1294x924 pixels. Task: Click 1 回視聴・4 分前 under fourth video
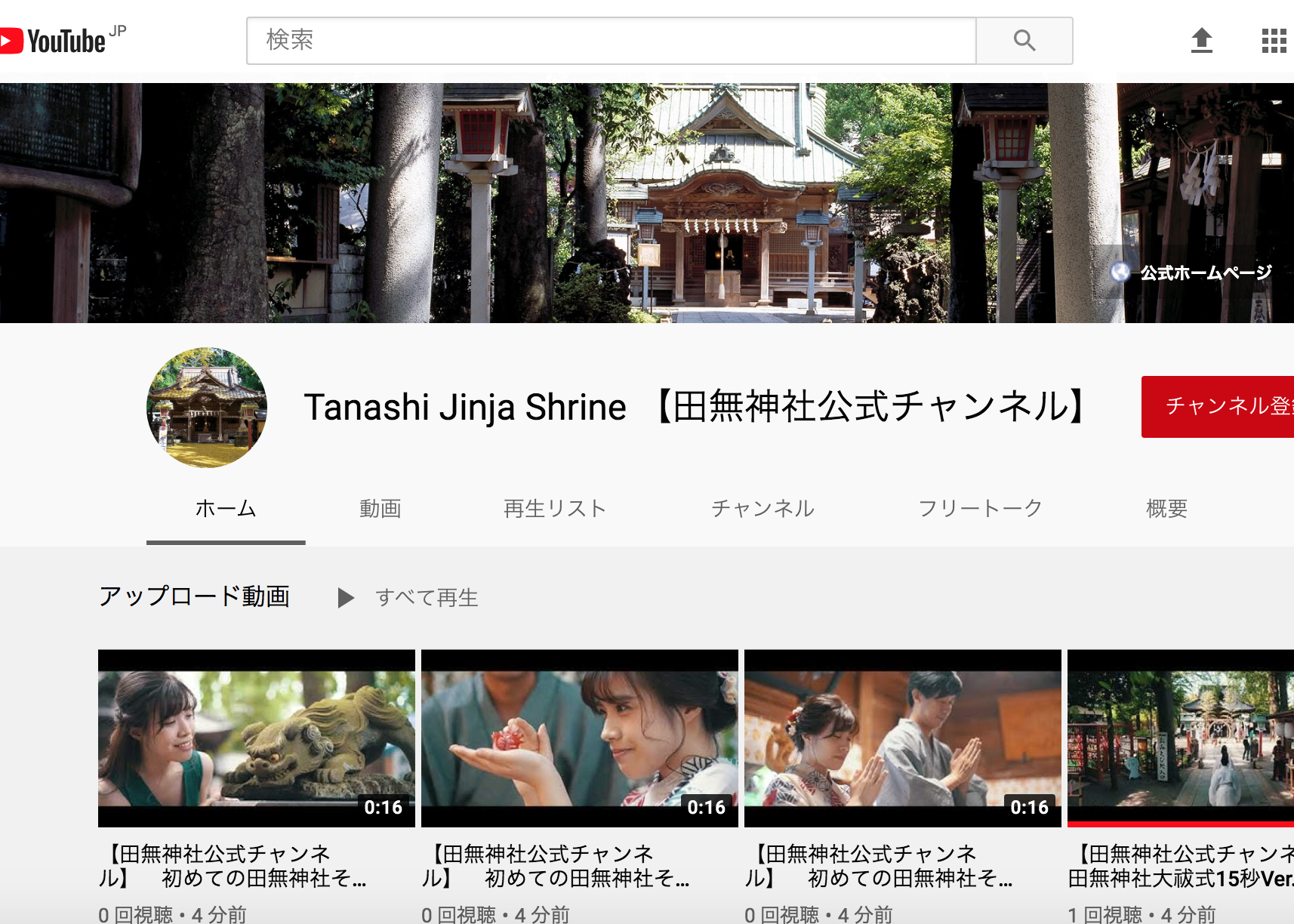(x=1142, y=914)
